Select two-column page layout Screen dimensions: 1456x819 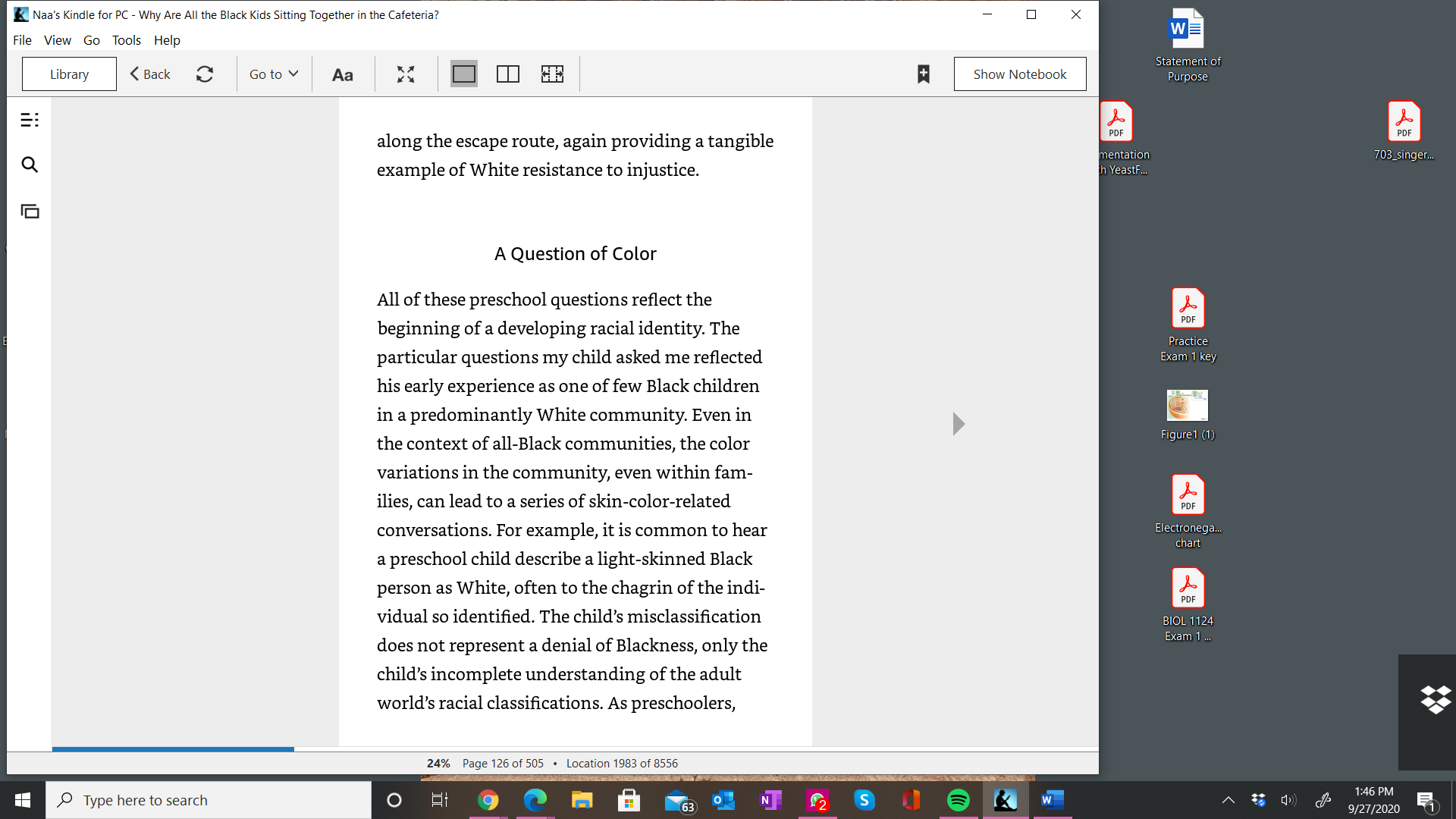(508, 74)
